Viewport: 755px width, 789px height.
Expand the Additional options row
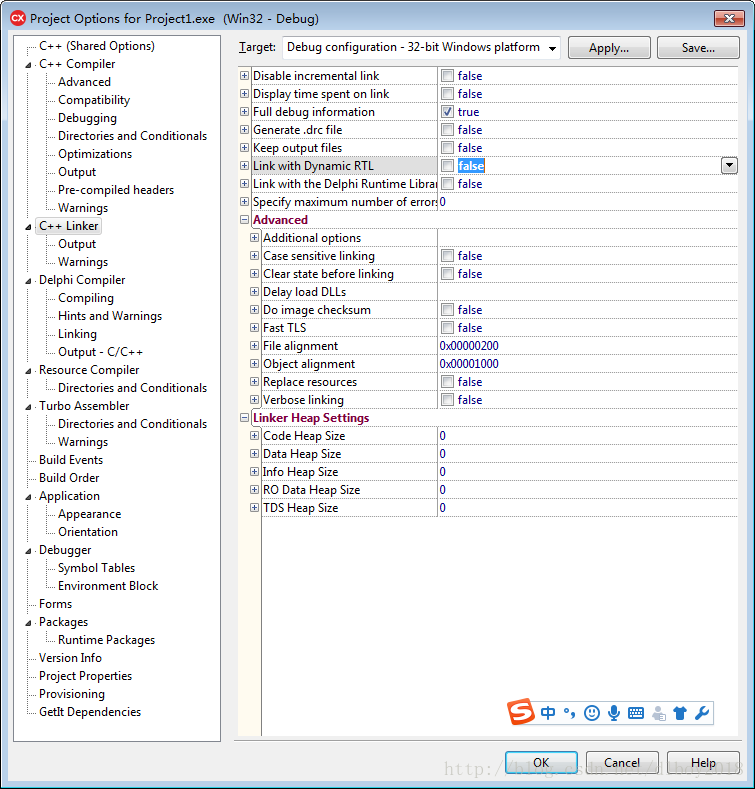[x=255, y=238]
